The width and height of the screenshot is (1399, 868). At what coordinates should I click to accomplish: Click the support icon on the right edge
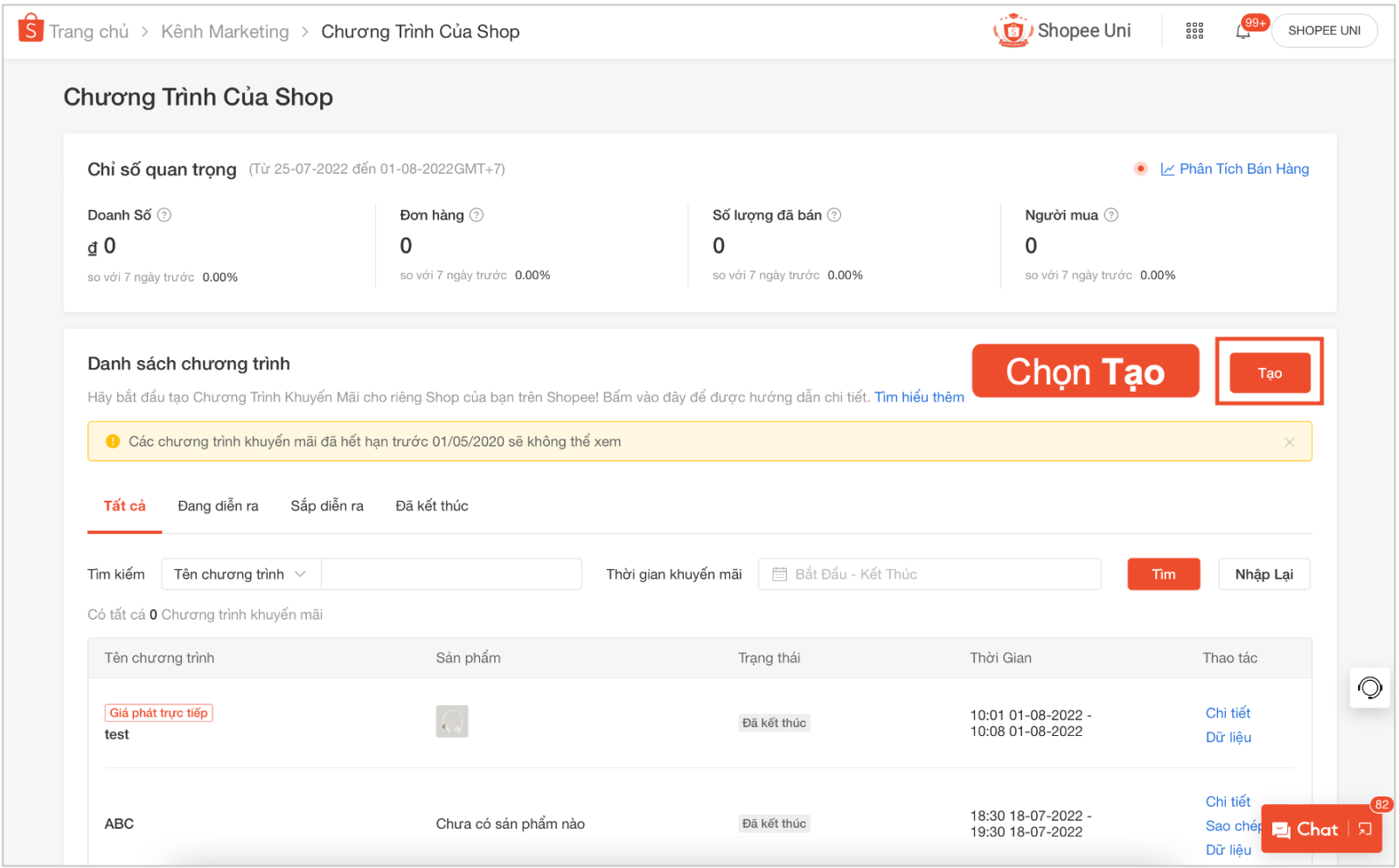[x=1369, y=688]
